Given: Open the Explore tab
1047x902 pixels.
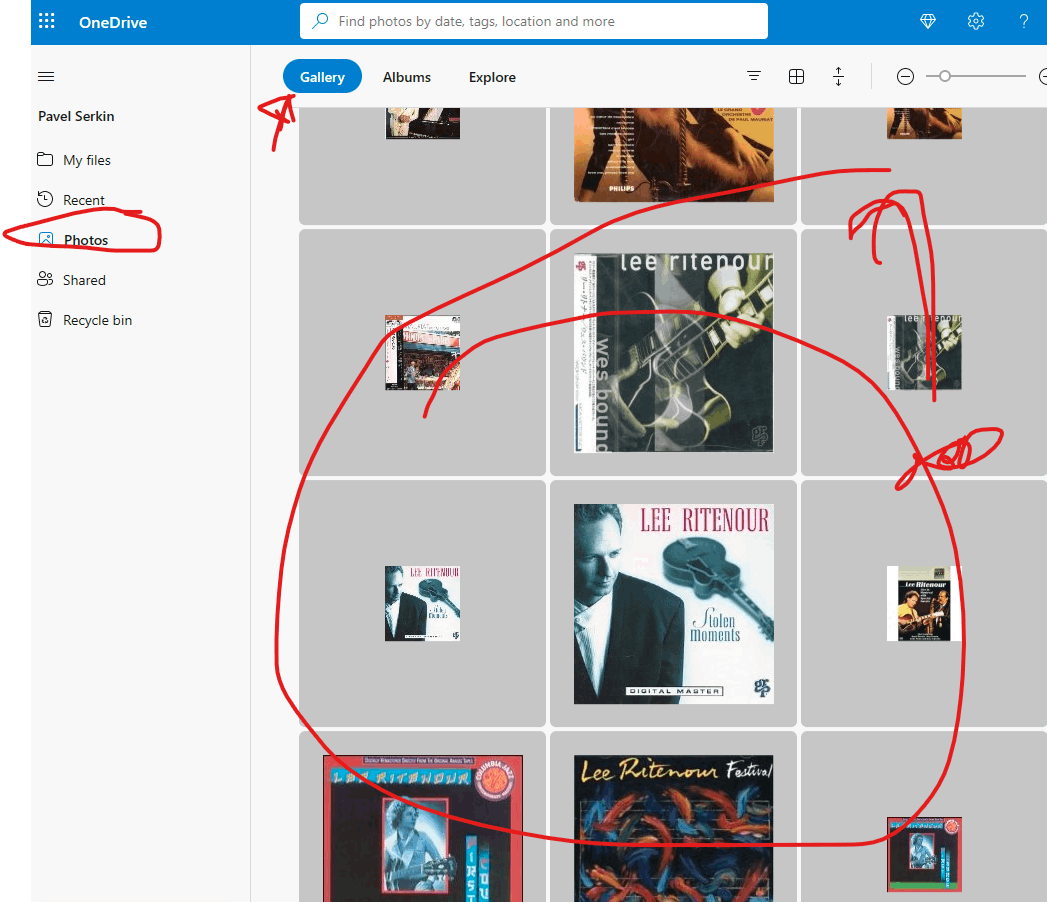Looking at the screenshot, I should (x=492, y=77).
